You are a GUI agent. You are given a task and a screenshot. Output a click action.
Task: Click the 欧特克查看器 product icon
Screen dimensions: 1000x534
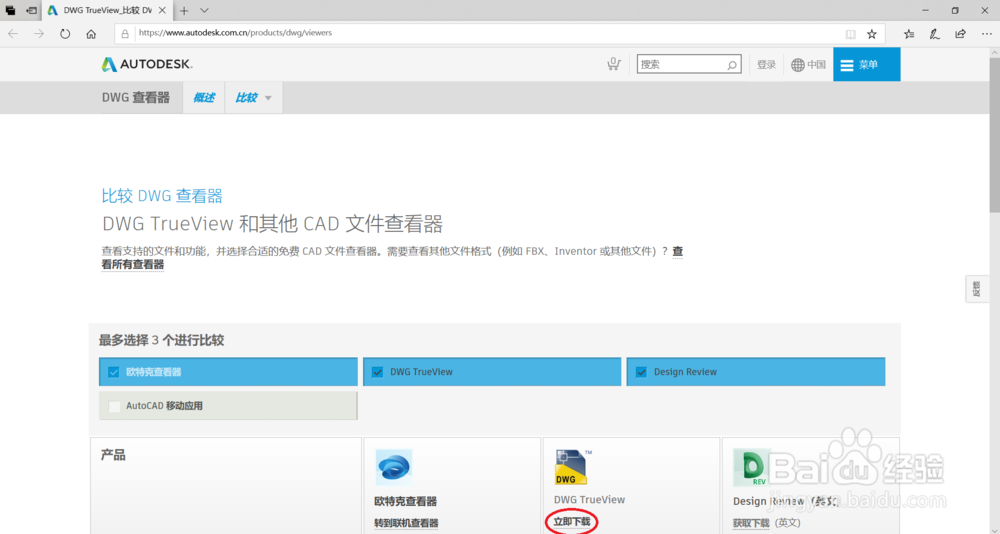pyautogui.click(x=393, y=468)
